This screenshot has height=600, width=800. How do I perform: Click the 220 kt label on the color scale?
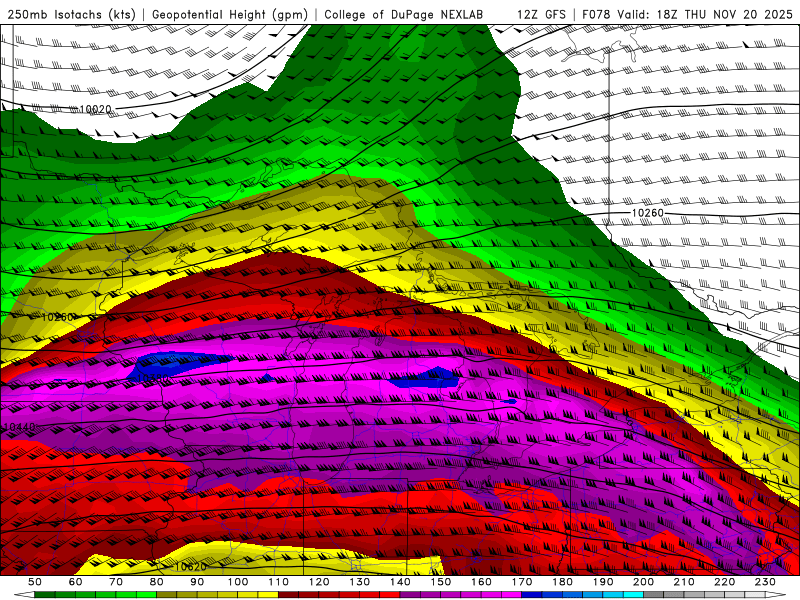tap(724, 582)
